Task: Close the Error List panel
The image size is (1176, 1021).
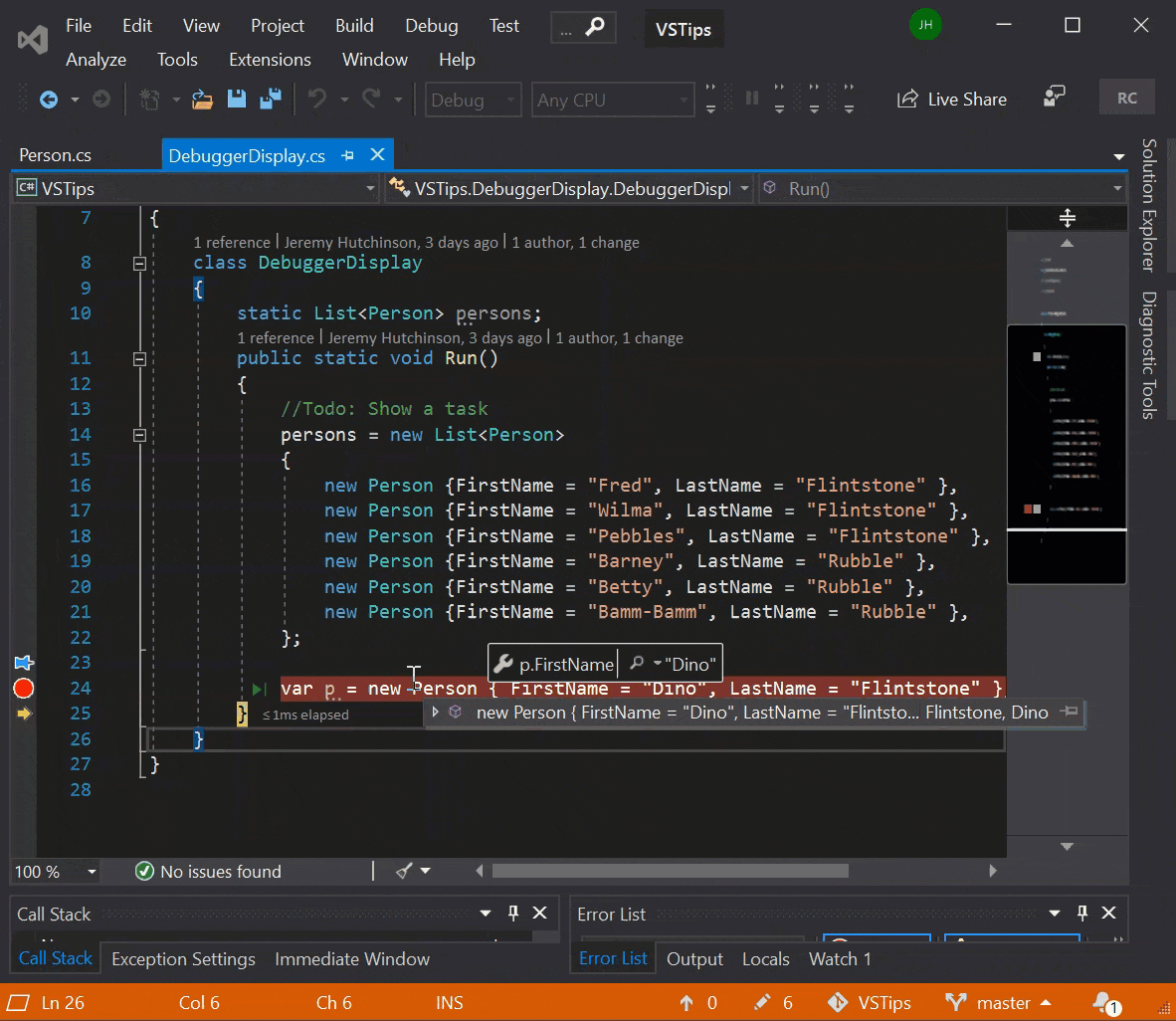Action: click(x=1108, y=913)
